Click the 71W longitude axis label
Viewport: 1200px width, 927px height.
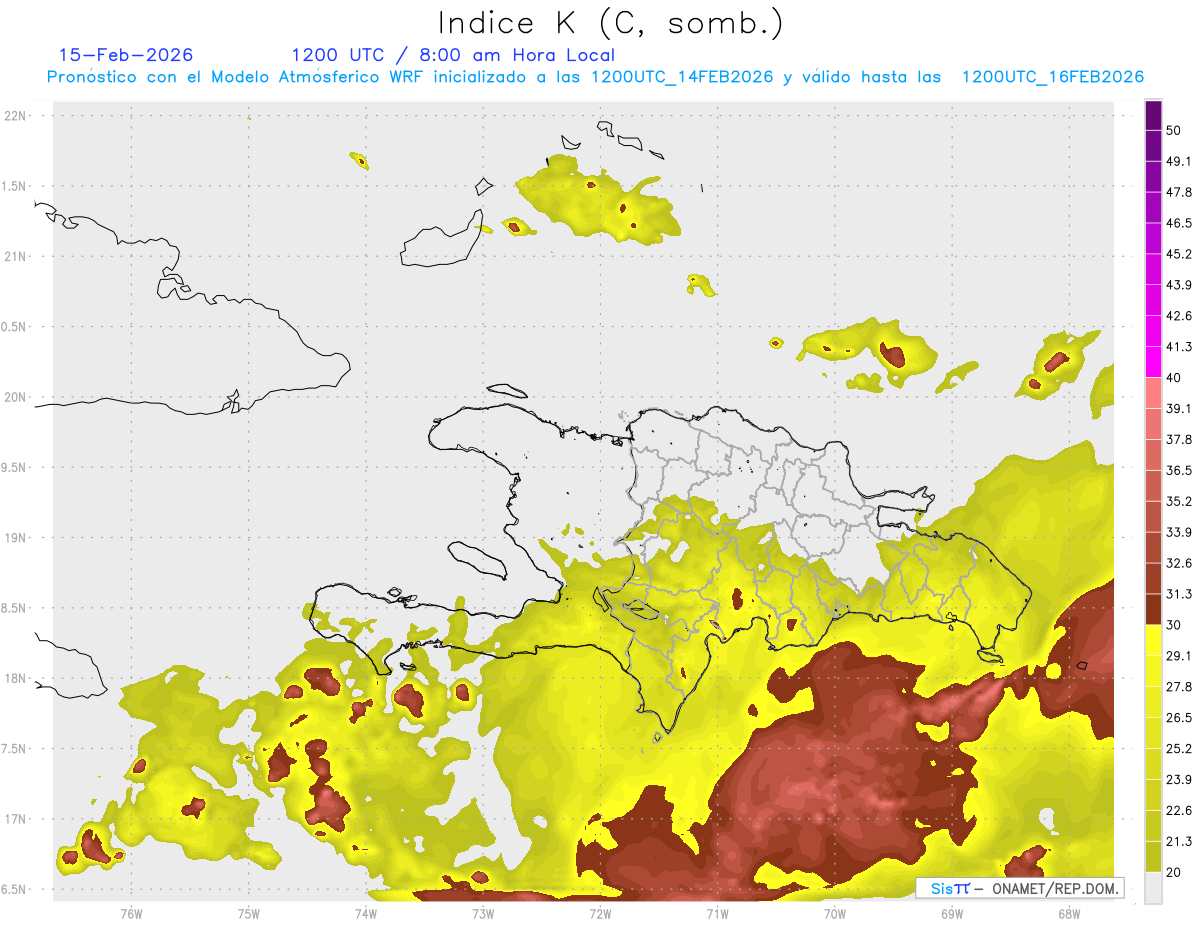click(x=717, y=913)
